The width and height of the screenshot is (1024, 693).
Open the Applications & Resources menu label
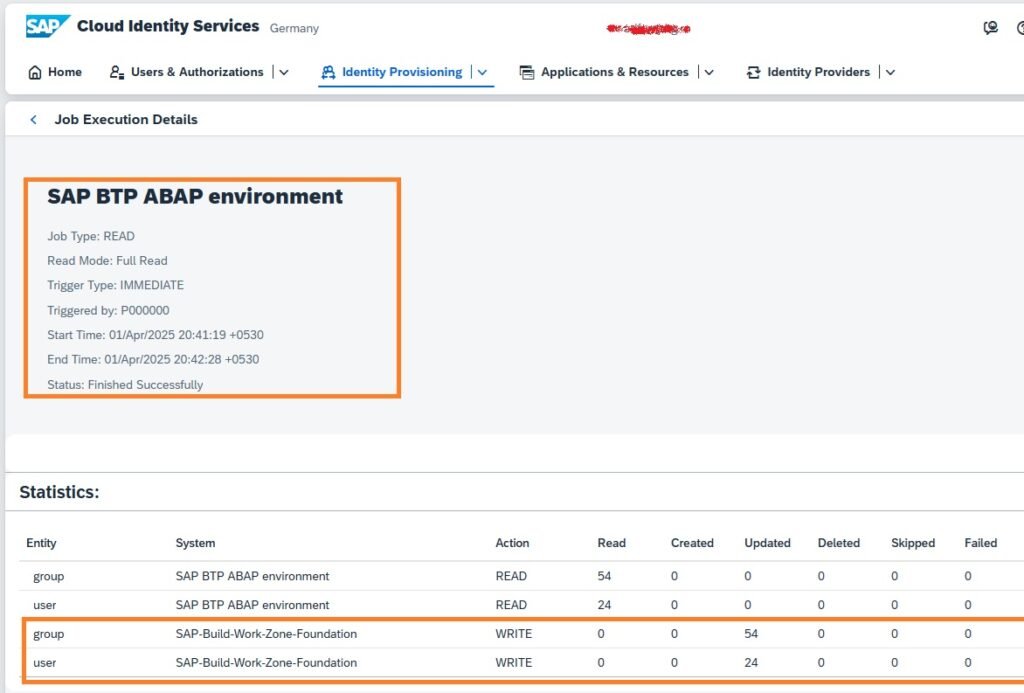click(614, 73)
